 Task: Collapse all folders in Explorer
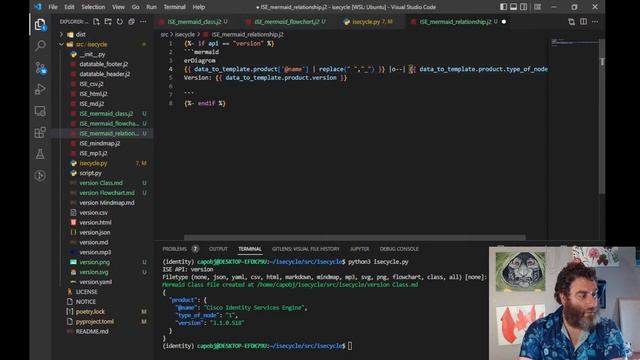coord(131,22)
